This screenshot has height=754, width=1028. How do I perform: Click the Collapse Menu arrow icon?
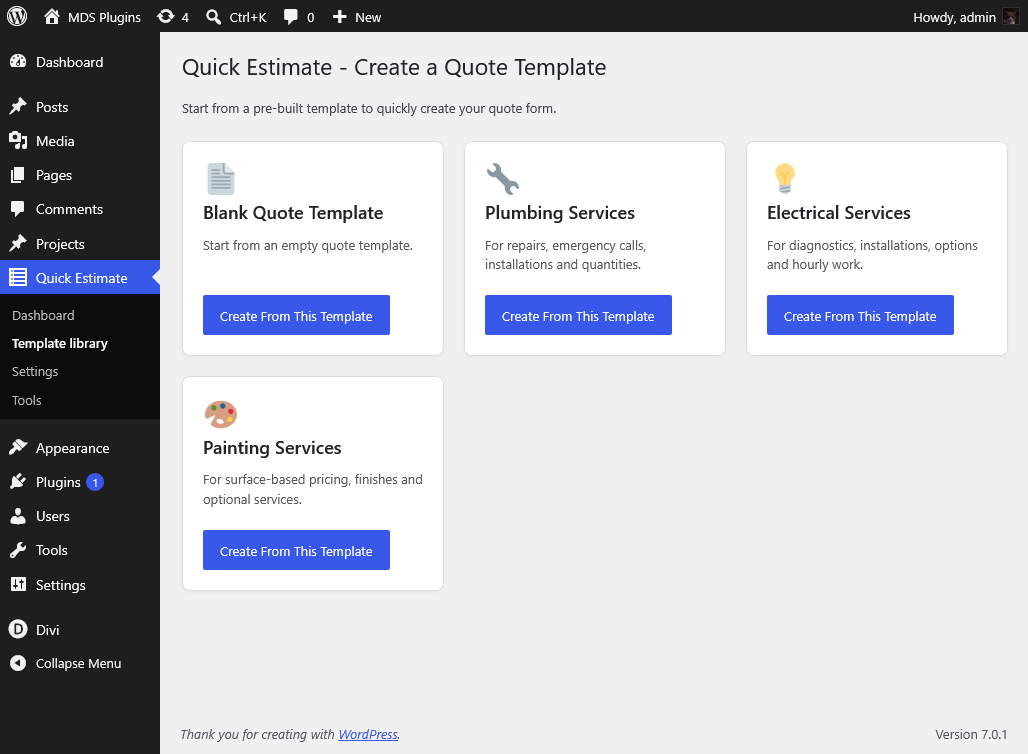[x=18, y=664]
